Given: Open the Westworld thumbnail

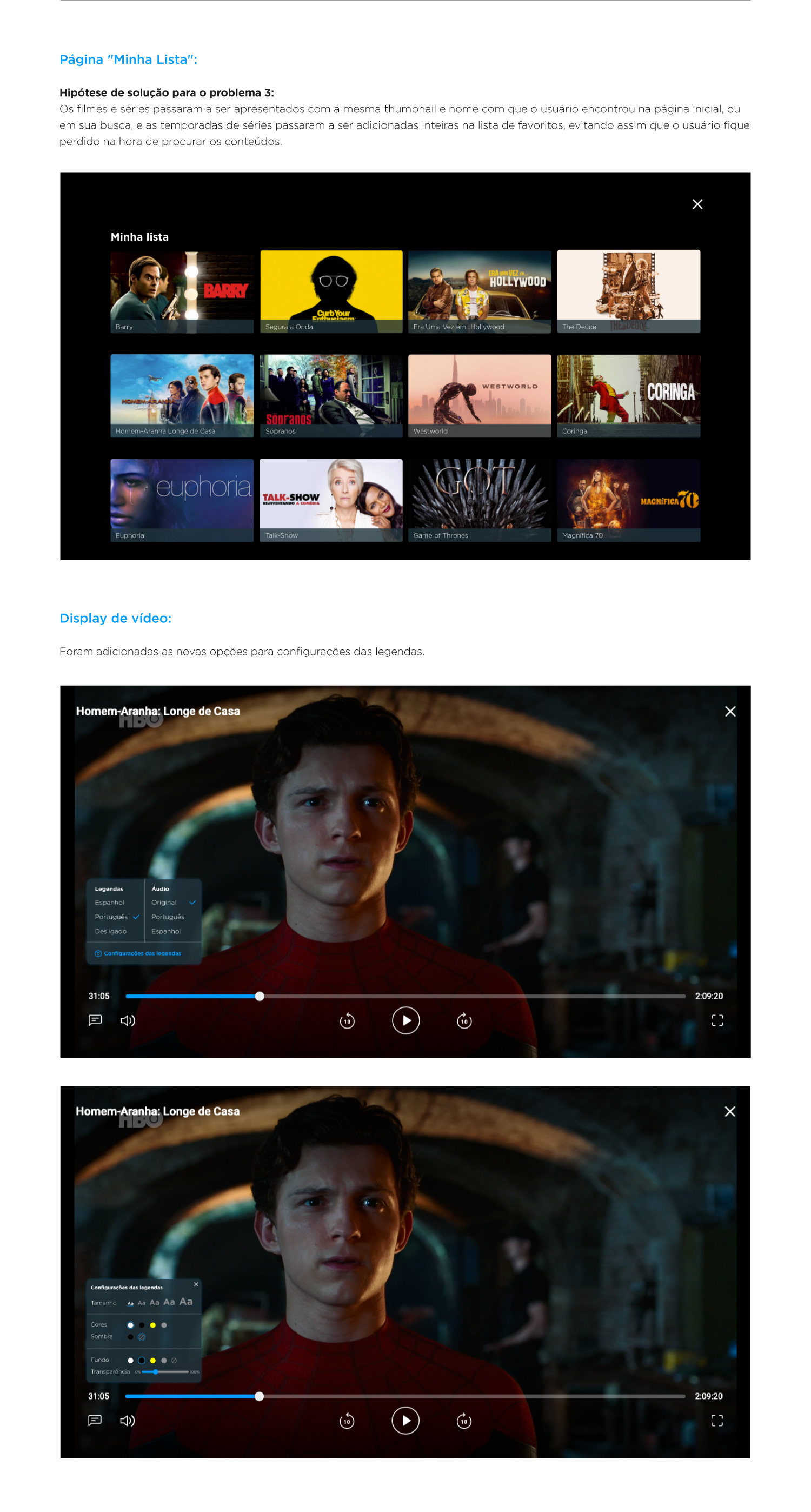Looking at the screenshot, I should (x=480, y=396).
